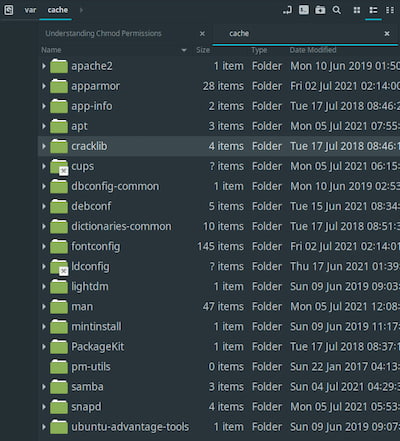
Task: Click the dbconfig-common folder icon
Action: point(59,186)
